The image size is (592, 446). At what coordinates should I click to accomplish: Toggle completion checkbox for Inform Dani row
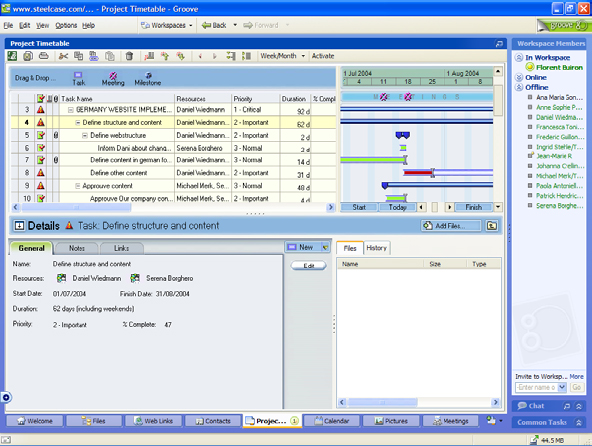pyautogui.click(x=41, y=148)
